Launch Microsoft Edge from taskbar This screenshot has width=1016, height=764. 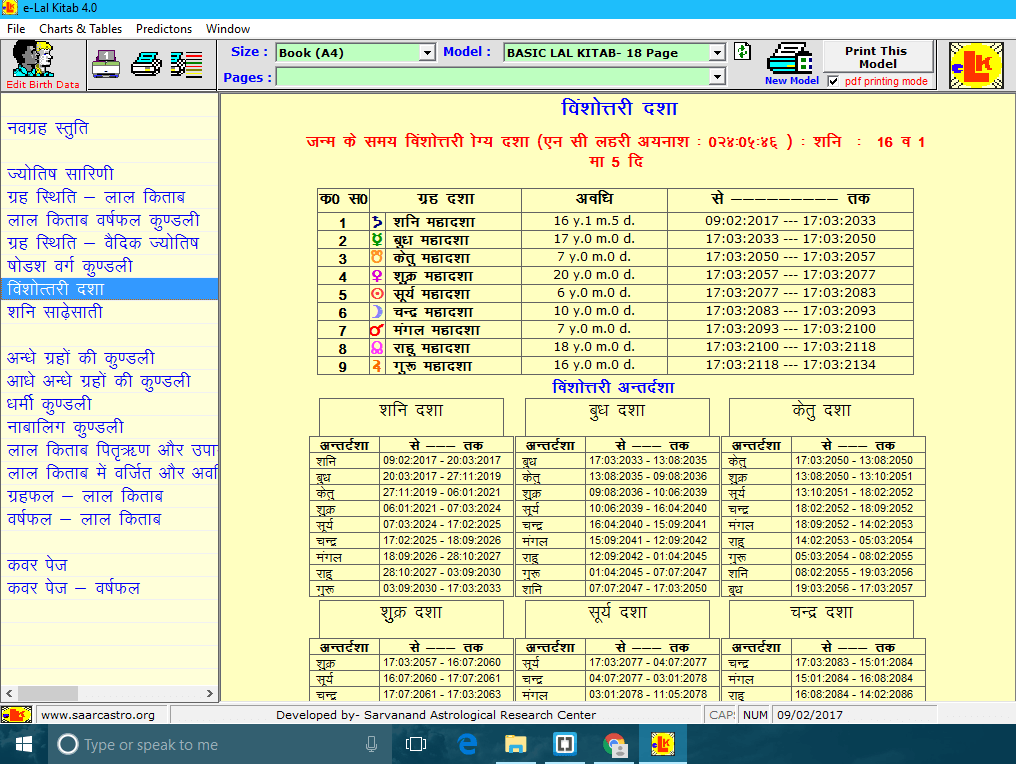coord(467,745)
